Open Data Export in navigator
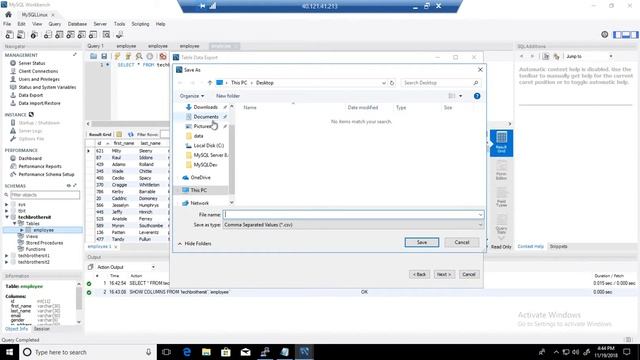This screenshot has width=640, height=360. click(31, 95)
